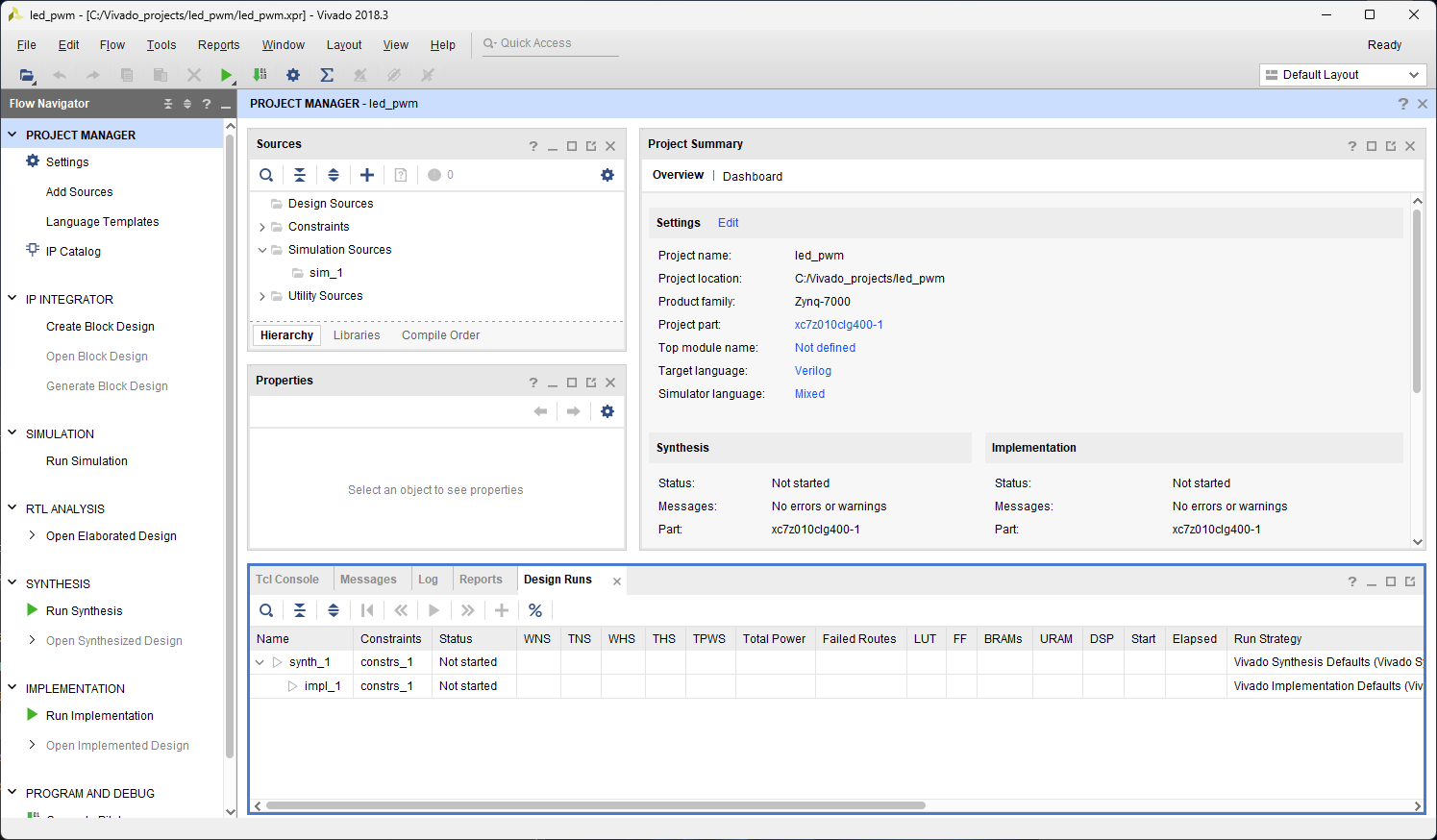1437x840 pixels.
Task: Open the File menu
Action: point(27,45)
